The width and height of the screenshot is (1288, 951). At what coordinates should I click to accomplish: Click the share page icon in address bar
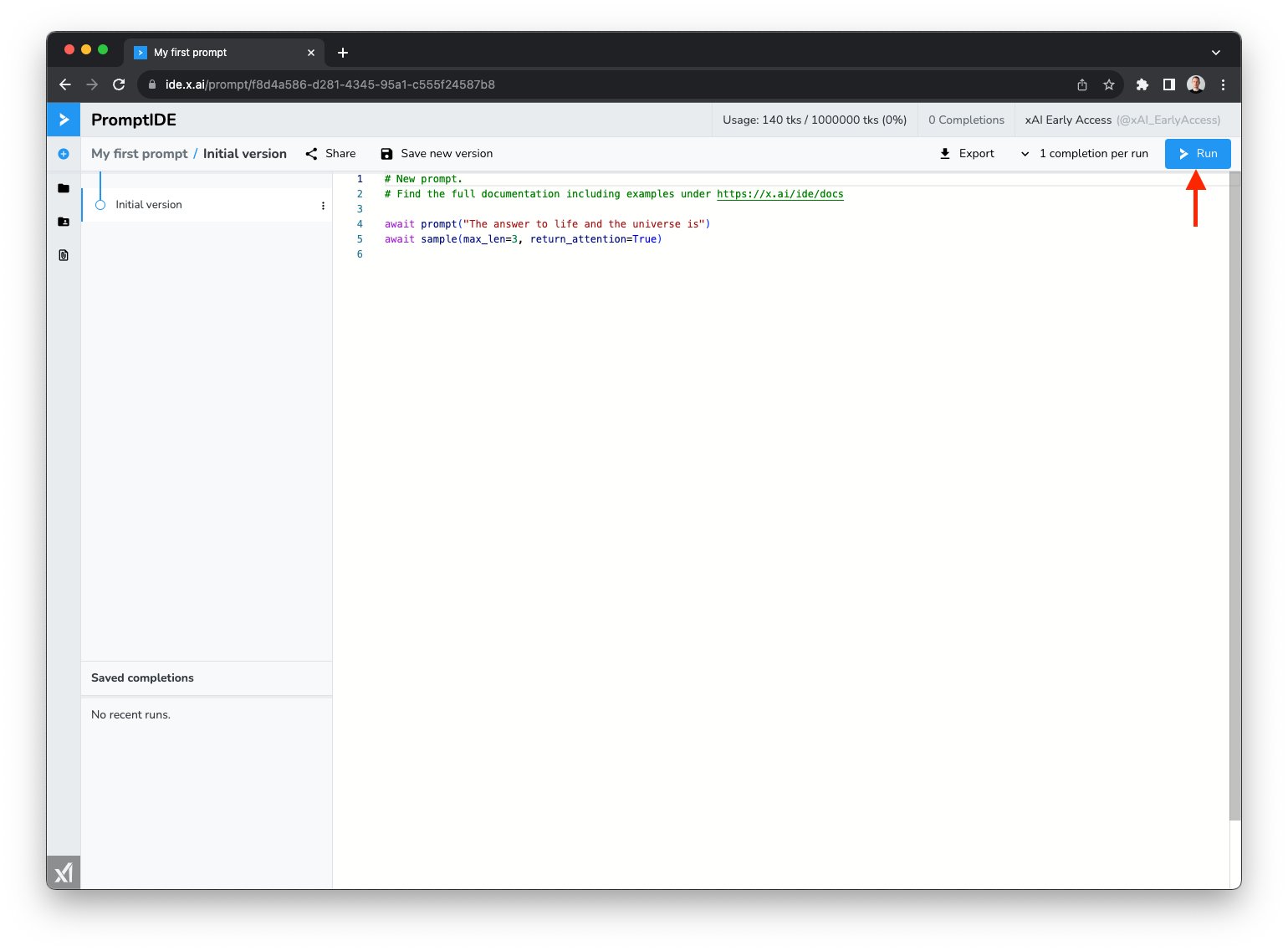click(x=1082, y=84)
